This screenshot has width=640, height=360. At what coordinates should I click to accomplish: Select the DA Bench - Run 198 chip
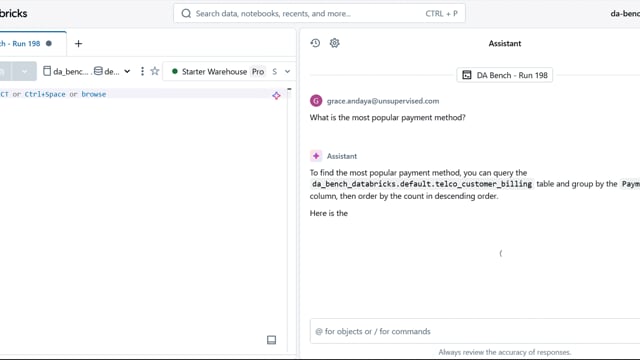(x=504, y=75)
